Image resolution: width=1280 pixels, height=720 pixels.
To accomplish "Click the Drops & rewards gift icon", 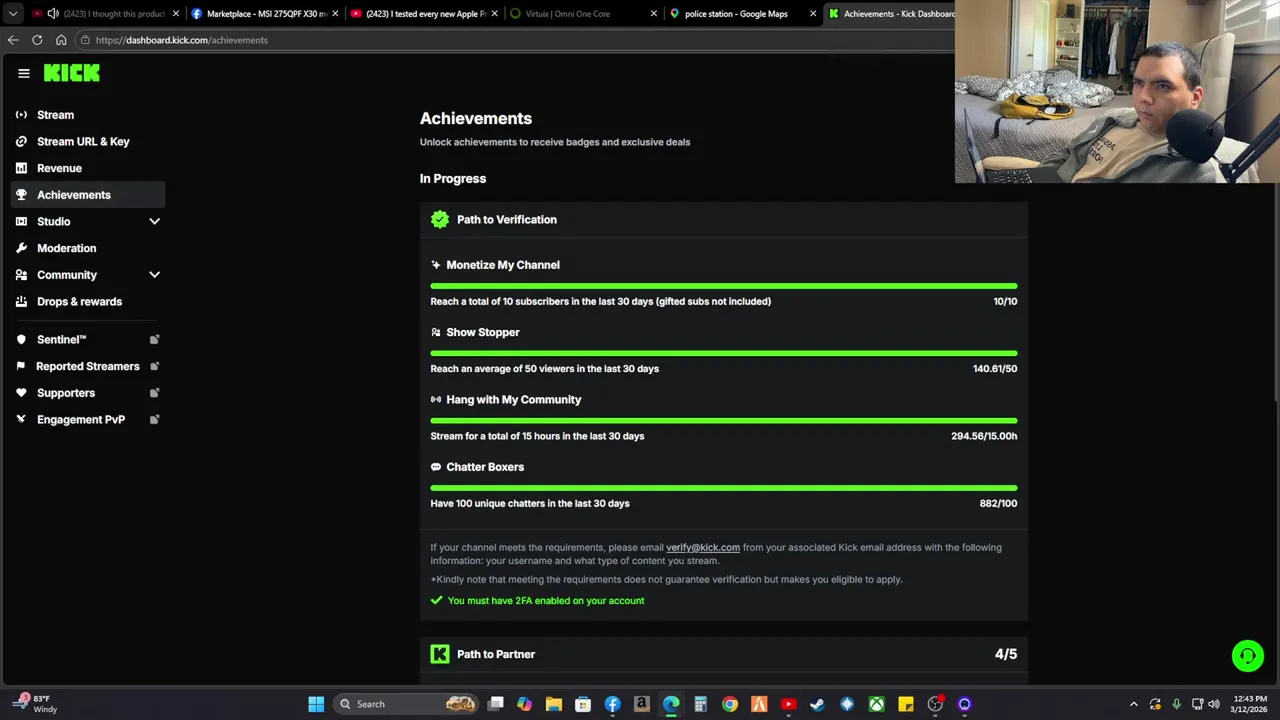I will click(x=21, y=301).
